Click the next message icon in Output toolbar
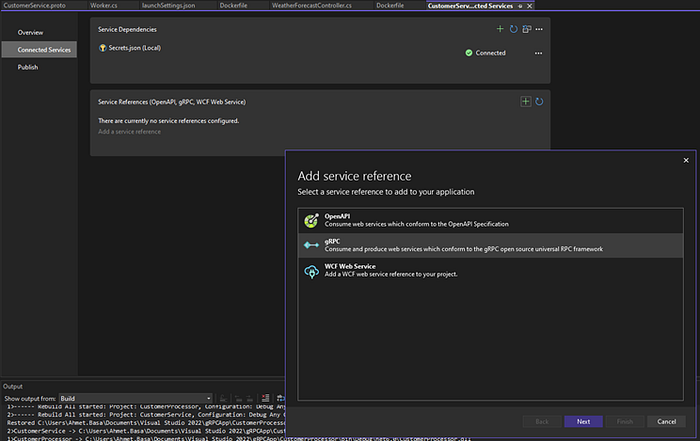This screenshot has width=700, height=441. point(250,398)
